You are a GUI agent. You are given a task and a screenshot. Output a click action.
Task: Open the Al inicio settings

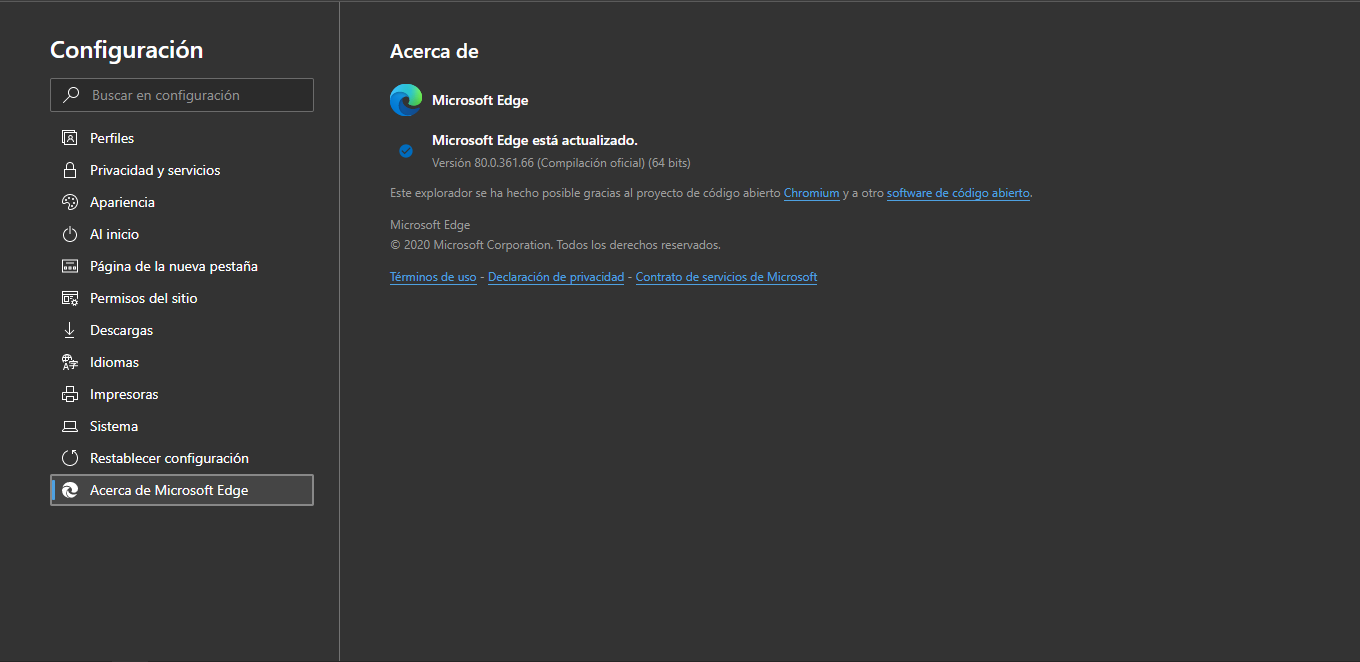[x=182, y=234]
